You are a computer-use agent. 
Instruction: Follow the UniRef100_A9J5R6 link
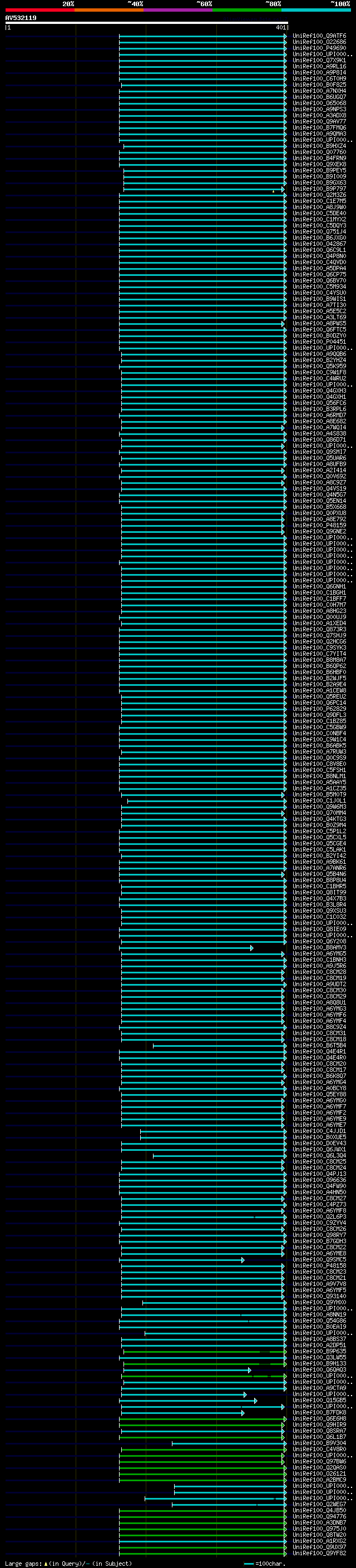319,966
